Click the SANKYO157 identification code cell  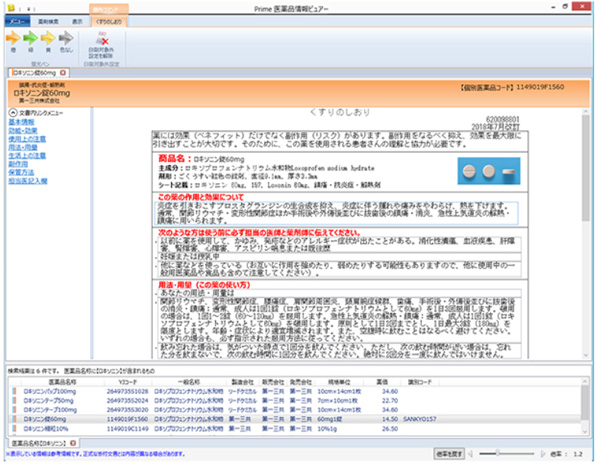[420, 419]
